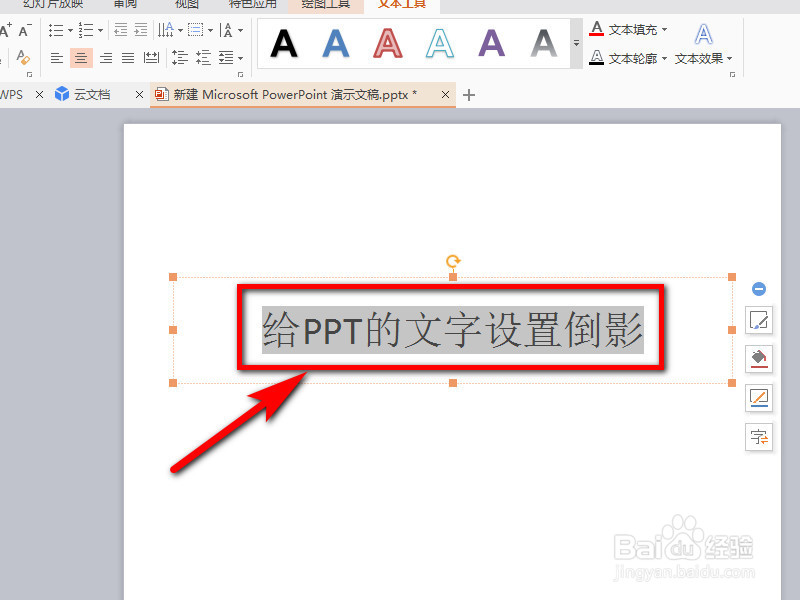This screenshot has height=600, width=800.
Task: Expand the WordArt style gallery
Action: click(576, 44)
